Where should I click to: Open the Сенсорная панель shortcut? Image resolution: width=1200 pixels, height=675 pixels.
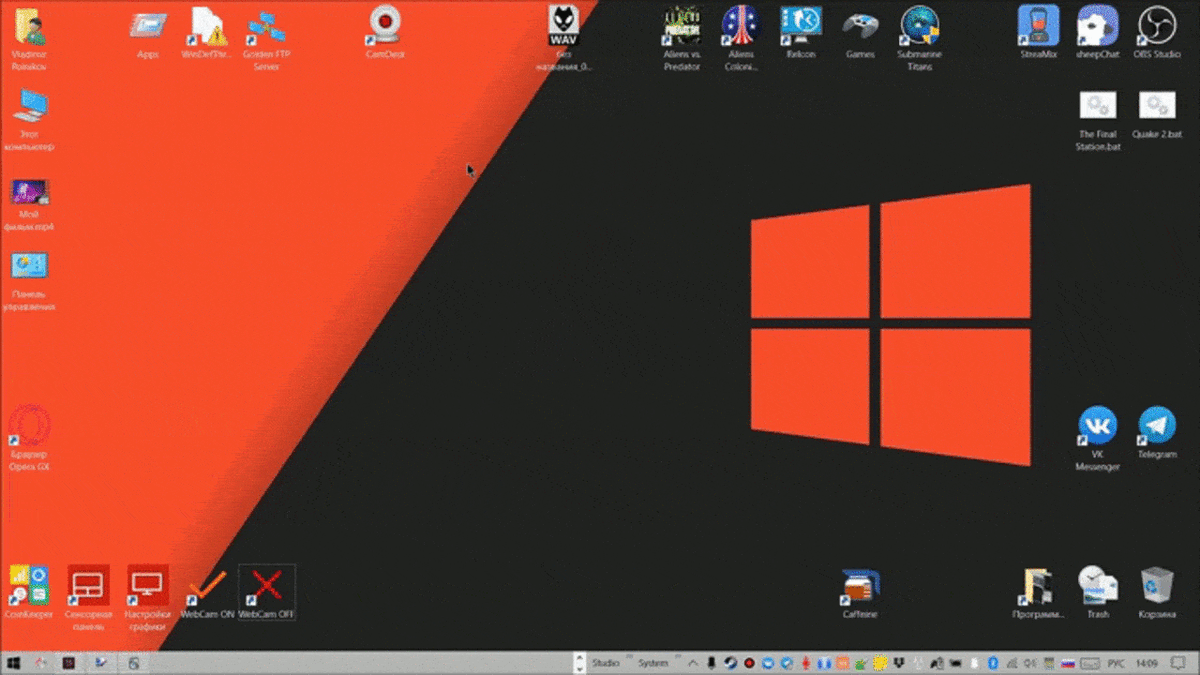tap(88, 598)
